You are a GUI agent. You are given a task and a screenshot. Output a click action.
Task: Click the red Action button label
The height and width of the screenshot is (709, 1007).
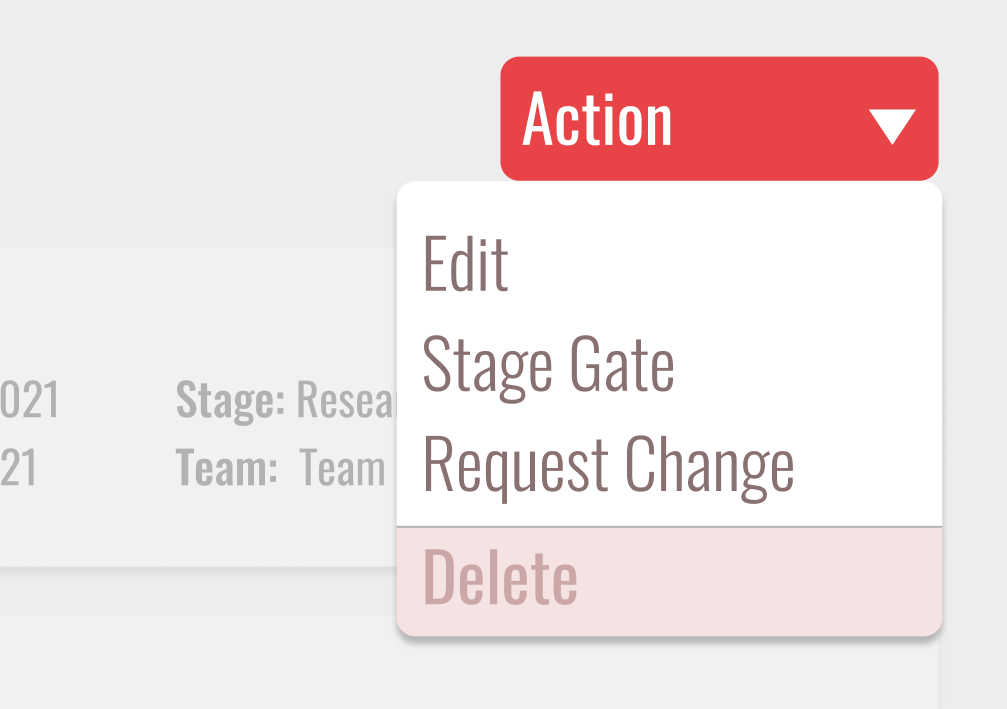[597, 117]
